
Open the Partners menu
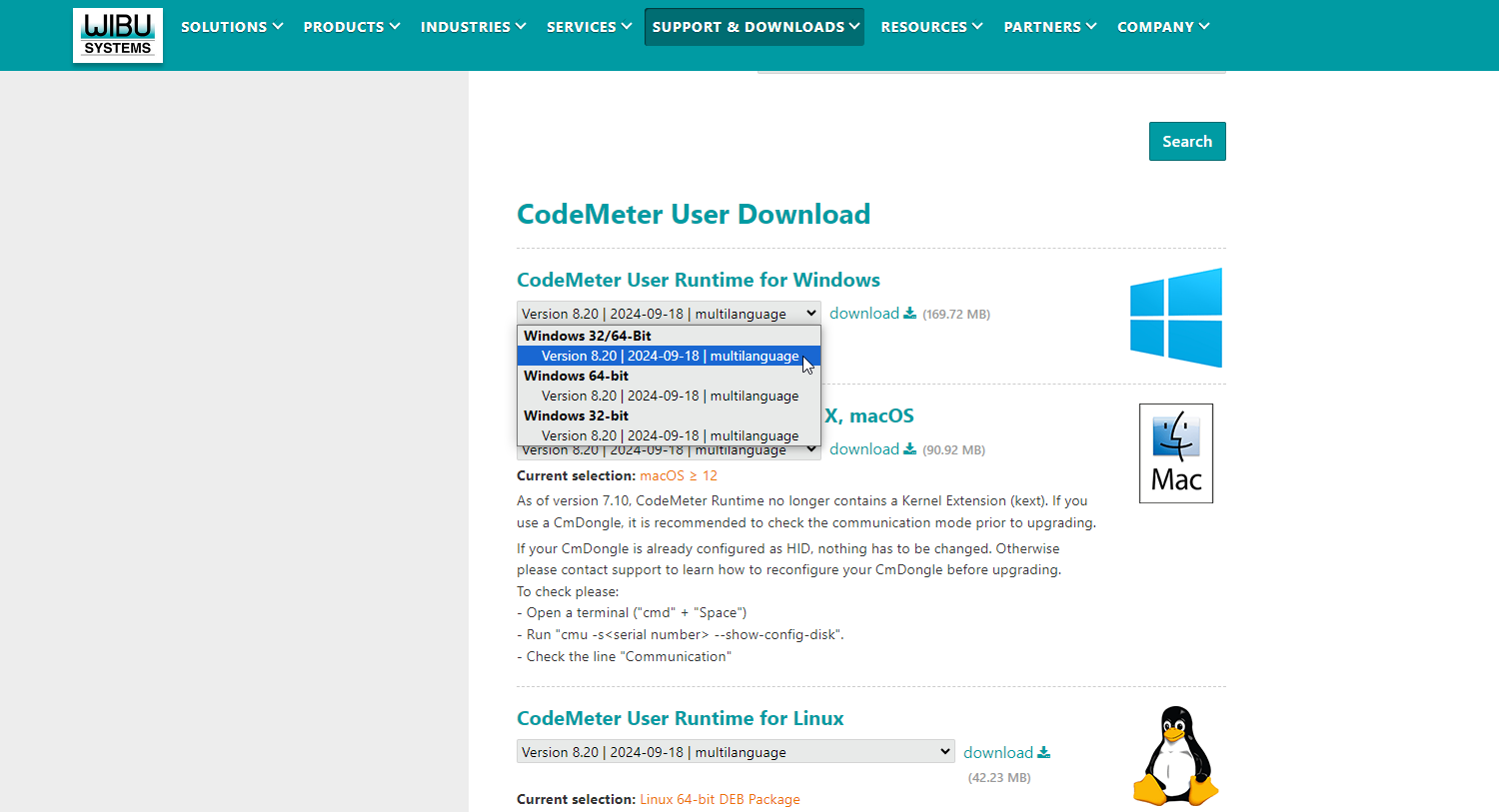pyautogui.click(x=1050, y=27)
